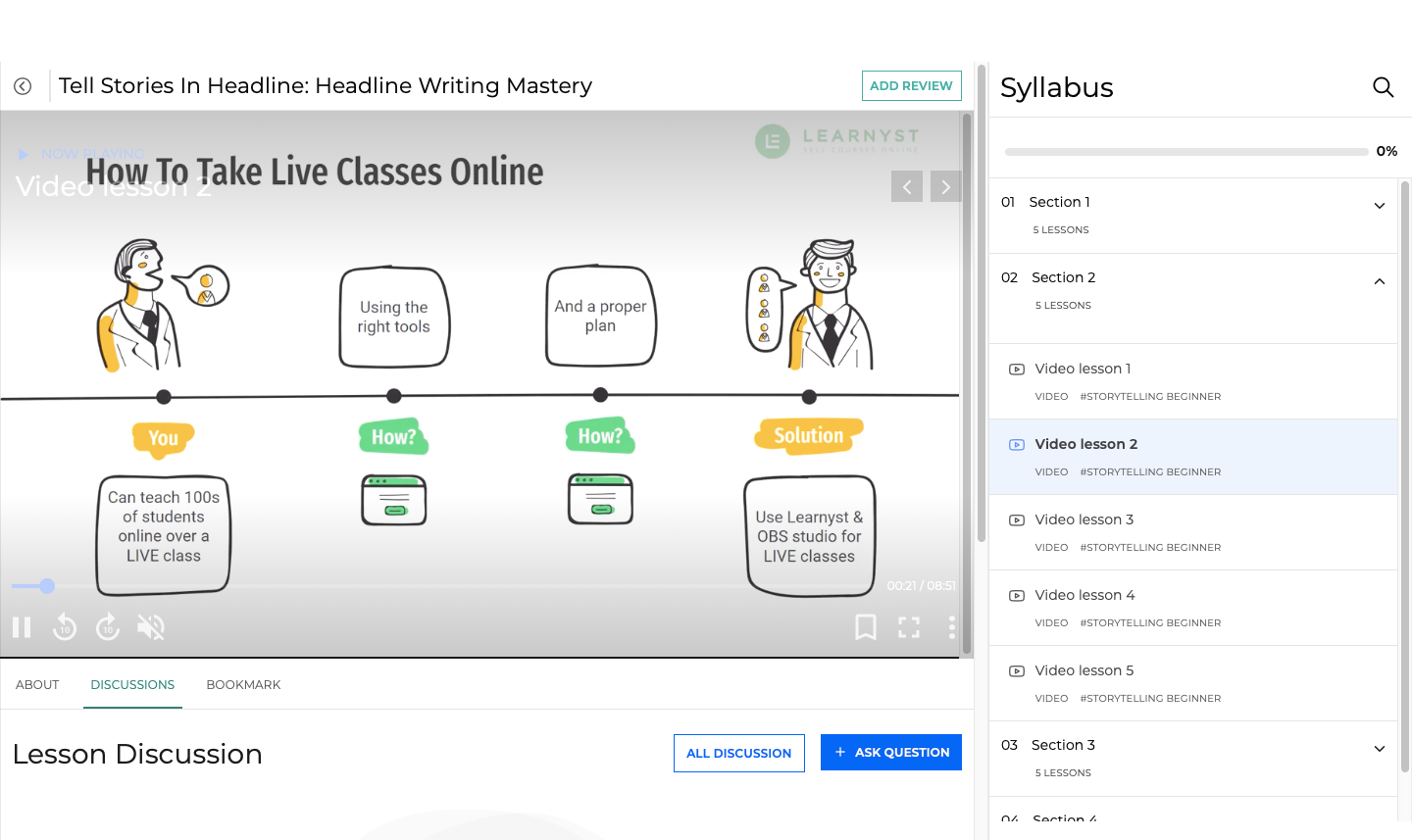Switch to the Discussions tab
This screenshot has width=1412, height=840.
[132, 685]
